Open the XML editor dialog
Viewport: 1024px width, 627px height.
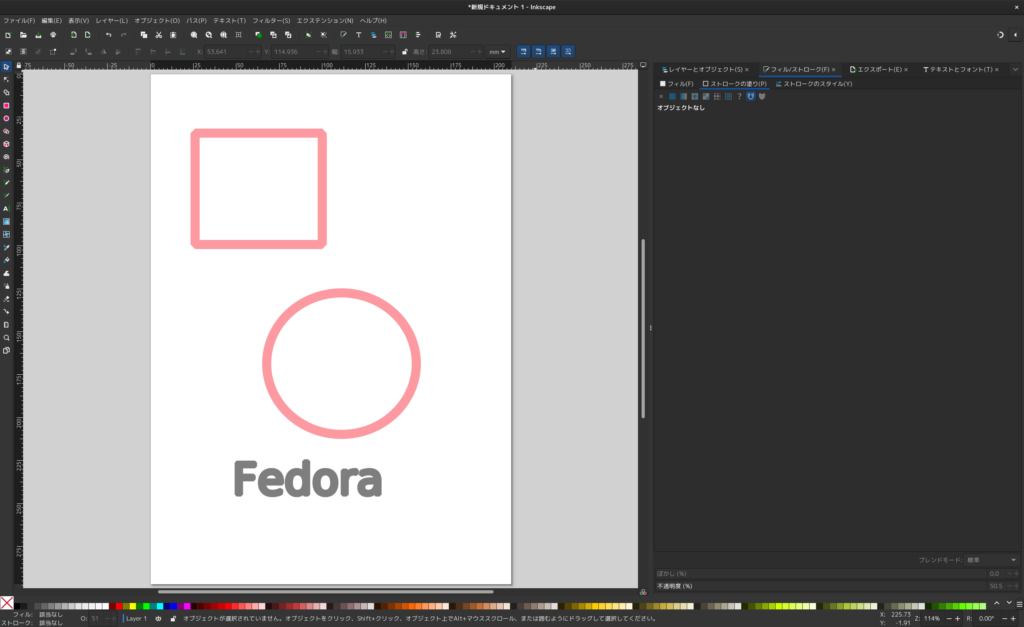(x=389, y=35)
